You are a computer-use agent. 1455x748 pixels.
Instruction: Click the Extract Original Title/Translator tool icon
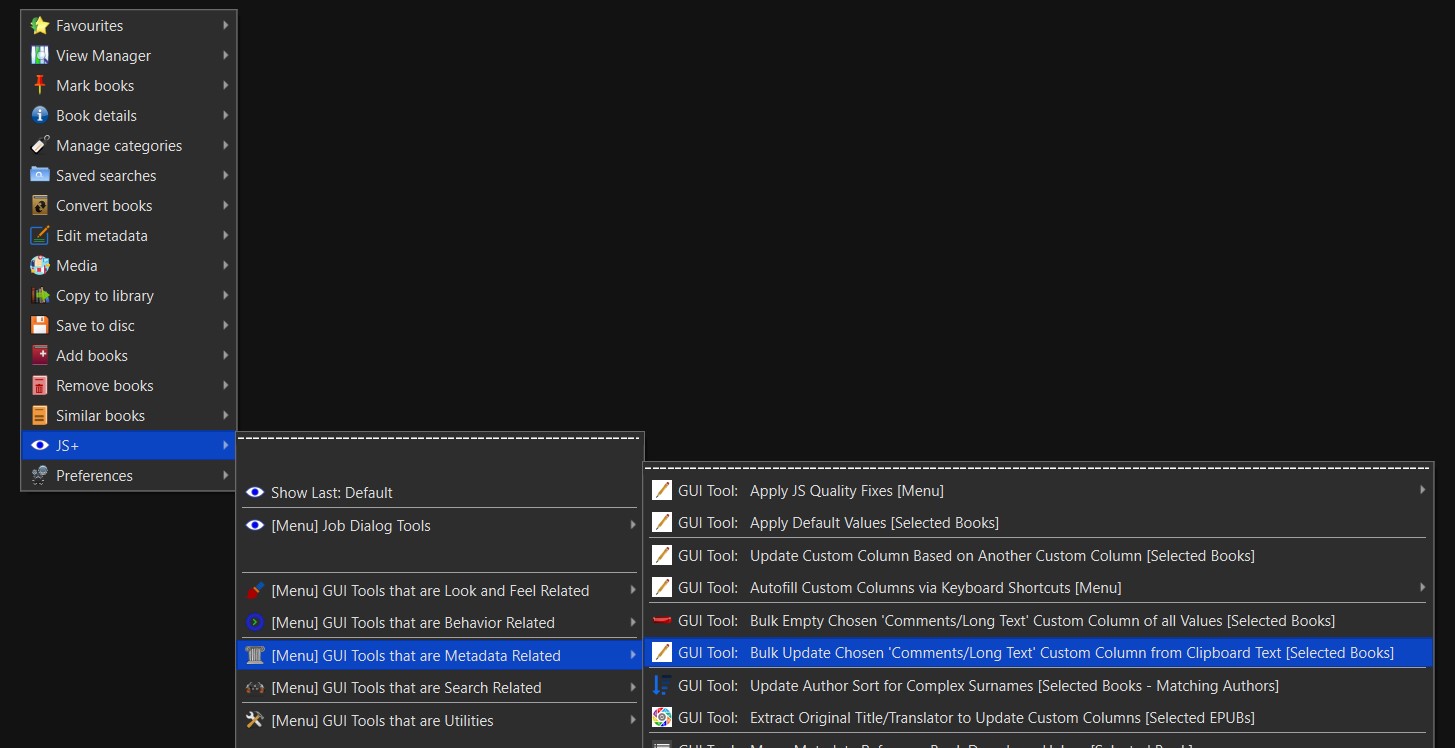pyautogui.click(x=662, y=718)
